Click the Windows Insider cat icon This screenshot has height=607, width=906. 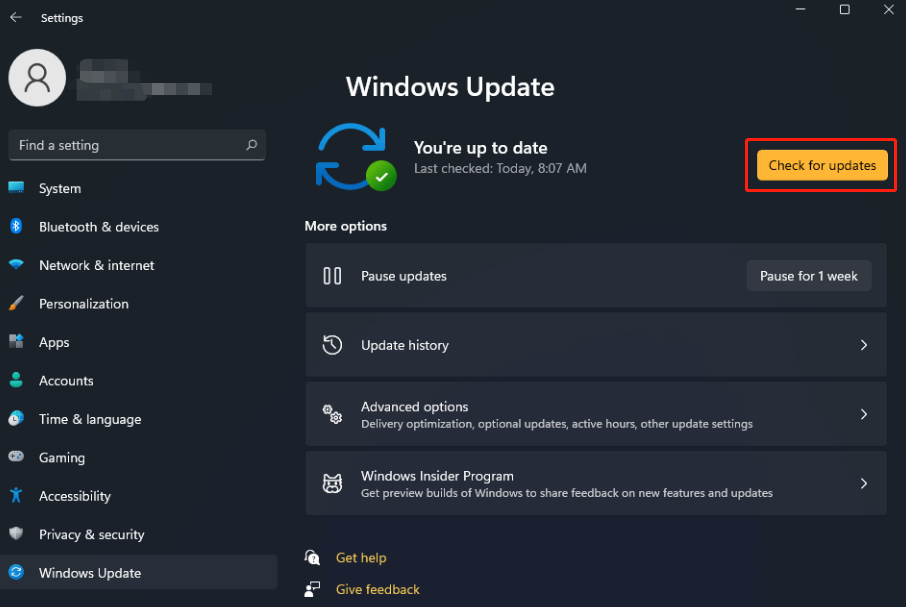(332, 483)
